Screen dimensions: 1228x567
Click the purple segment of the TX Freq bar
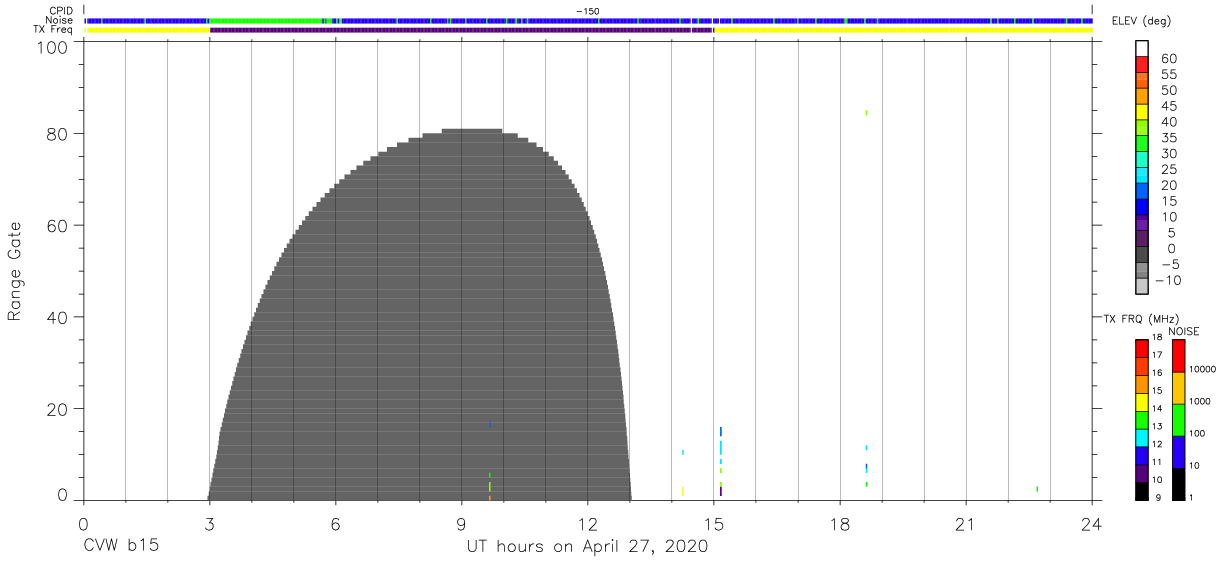tap(461, 30)
